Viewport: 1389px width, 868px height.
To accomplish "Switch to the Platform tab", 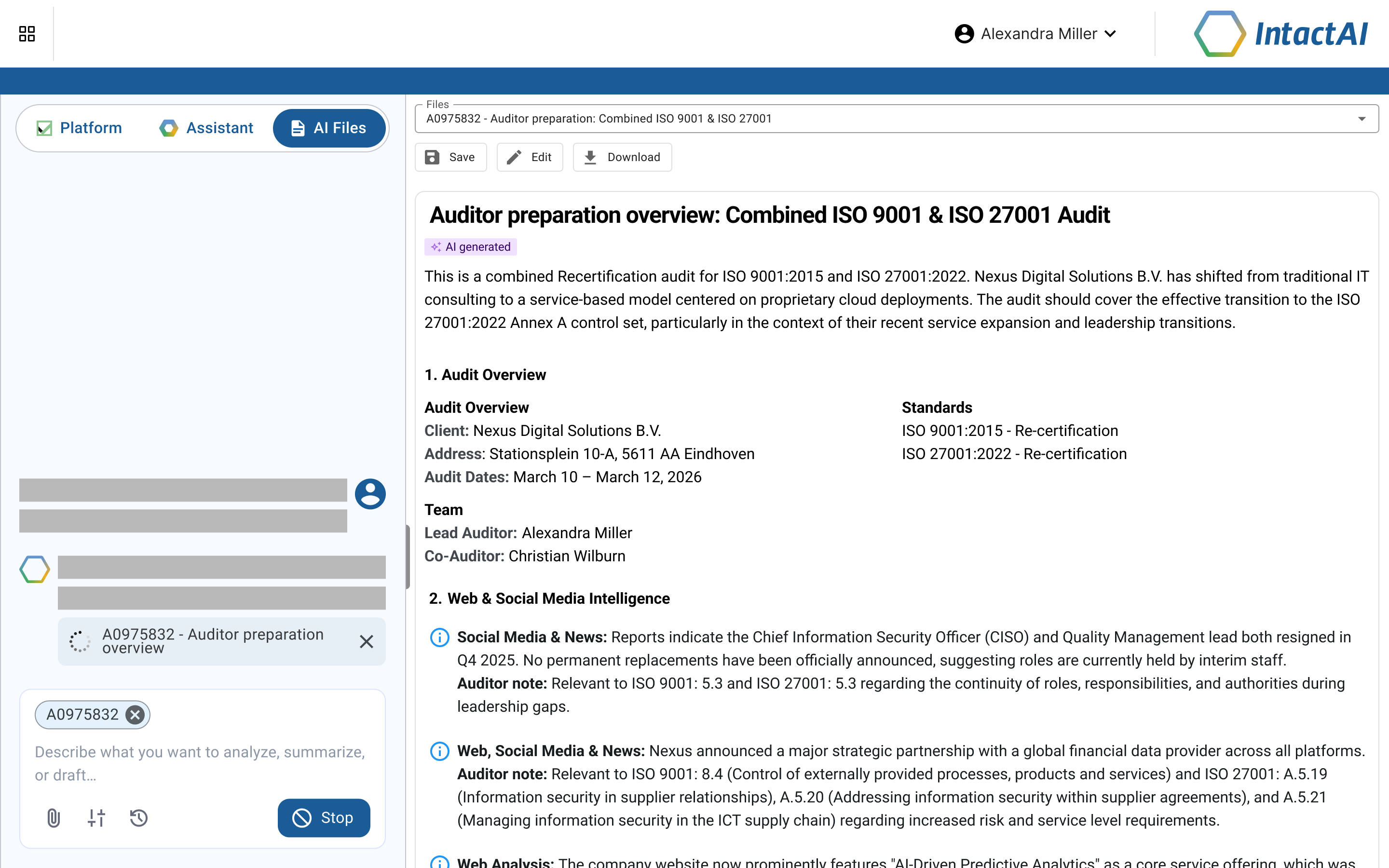I will [79, 127].
